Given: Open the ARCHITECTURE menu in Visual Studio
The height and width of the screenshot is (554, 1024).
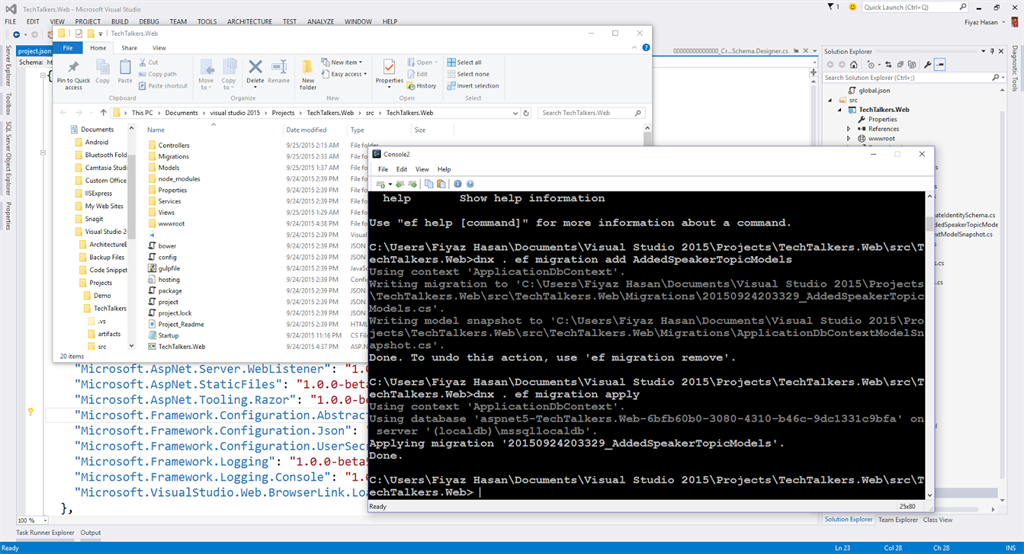Looking at the screenshot, I should tap(251, 20).
